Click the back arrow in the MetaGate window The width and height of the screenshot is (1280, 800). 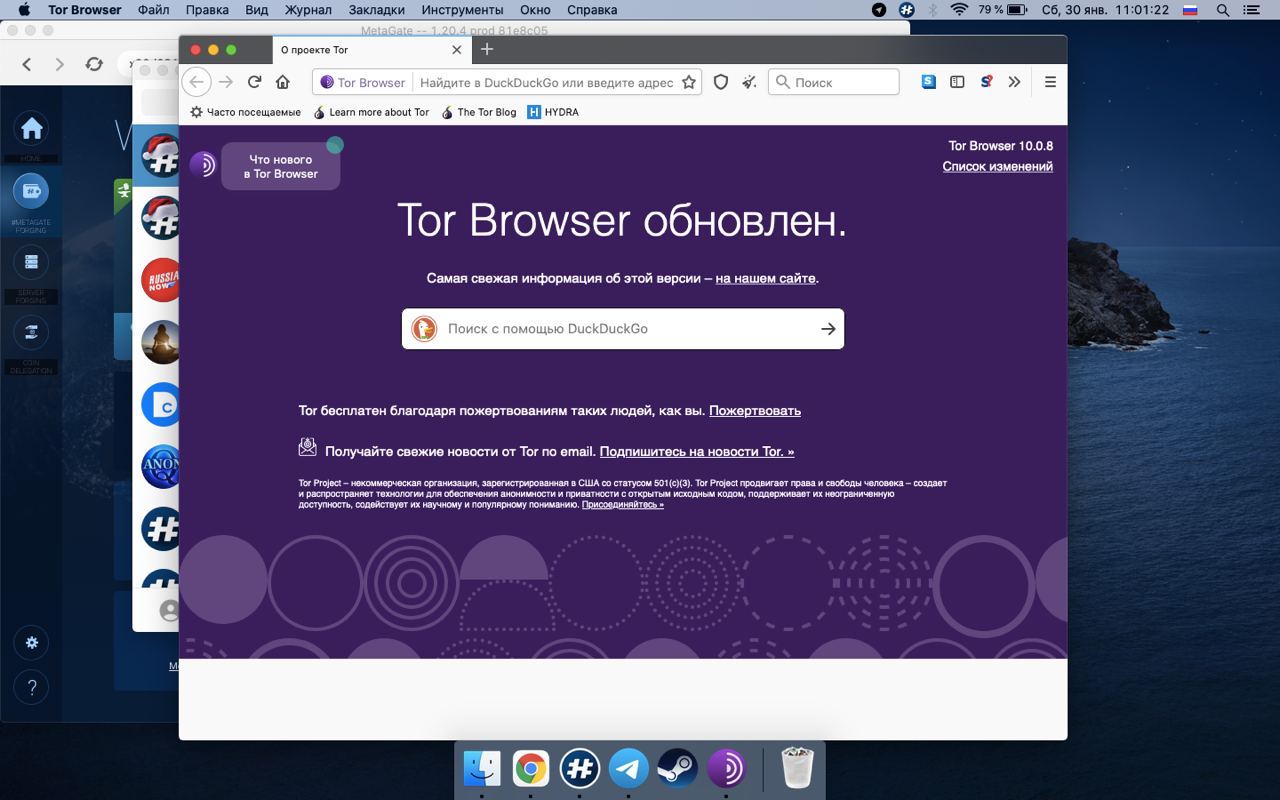click(27, 64)
